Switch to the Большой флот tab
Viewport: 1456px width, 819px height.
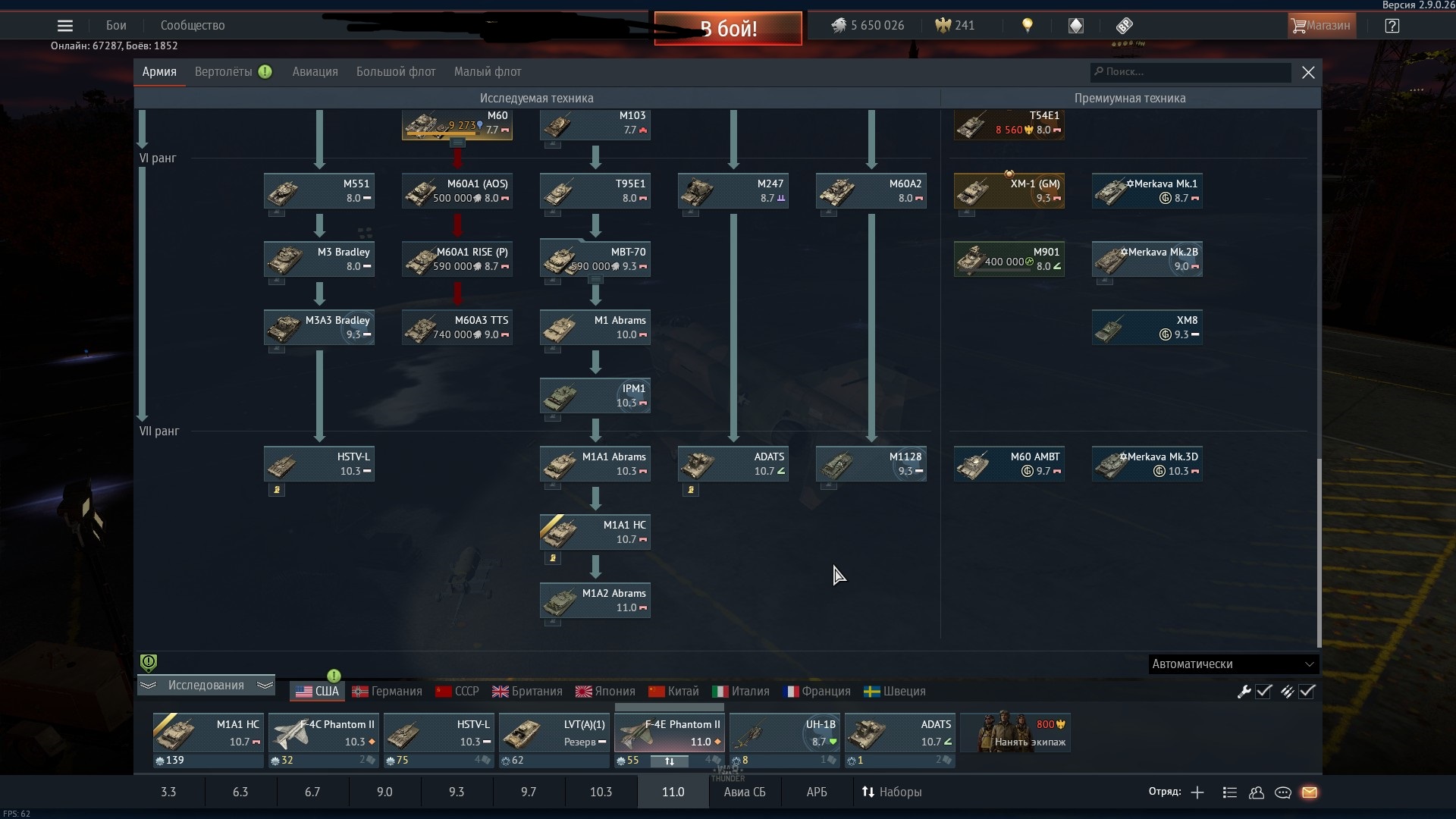[396, 72]
